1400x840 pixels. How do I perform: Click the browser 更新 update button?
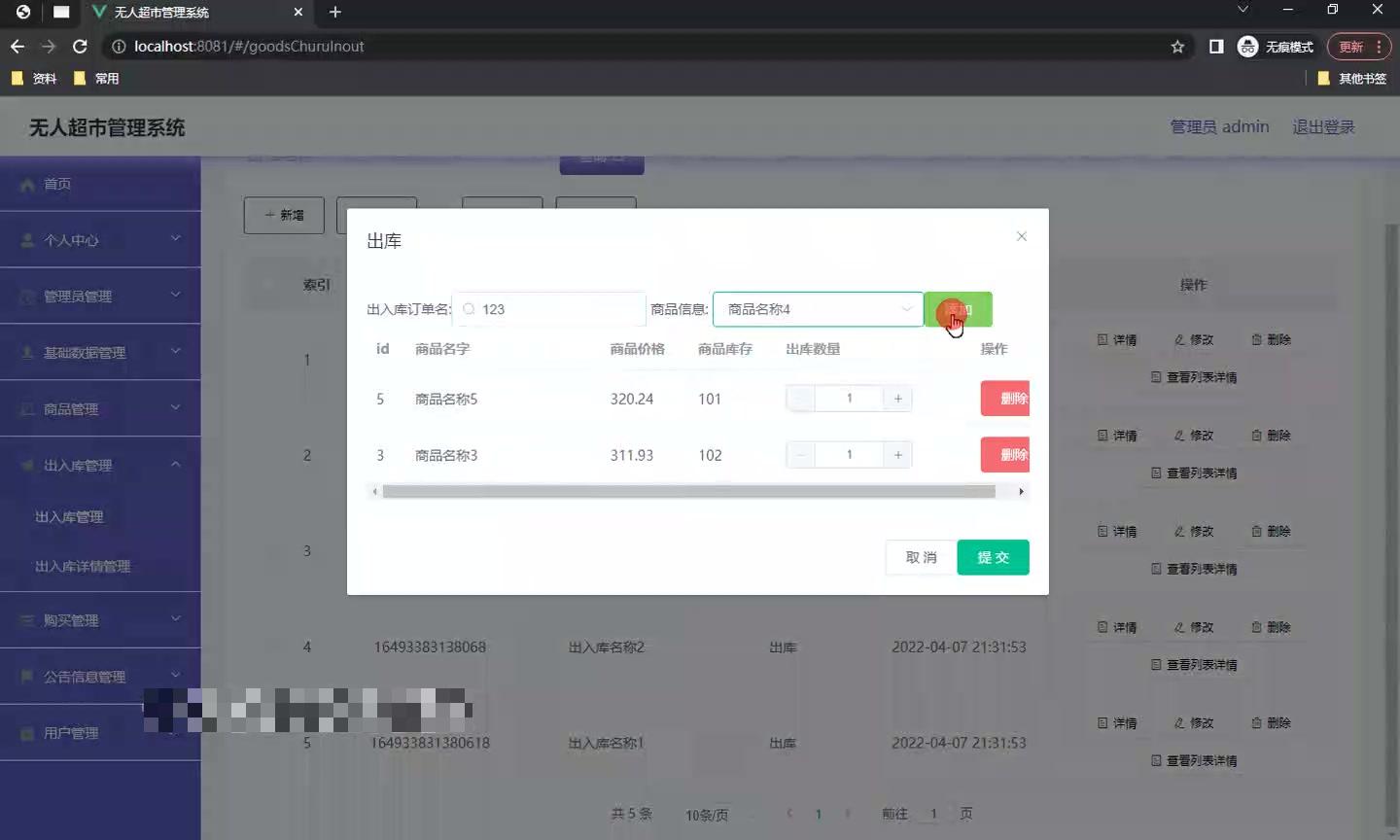1358,47
